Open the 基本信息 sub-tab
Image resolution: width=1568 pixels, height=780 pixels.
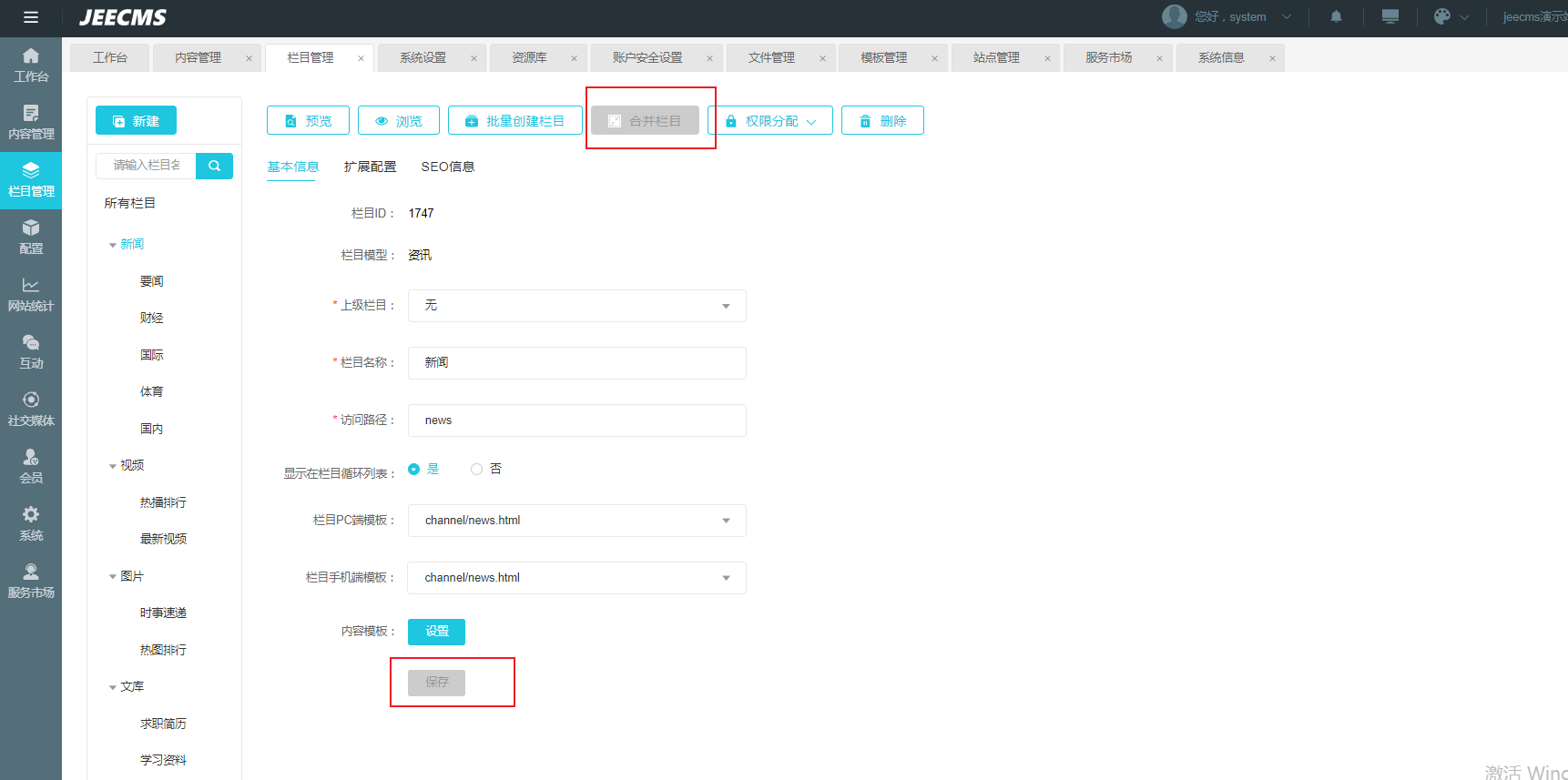292,167
